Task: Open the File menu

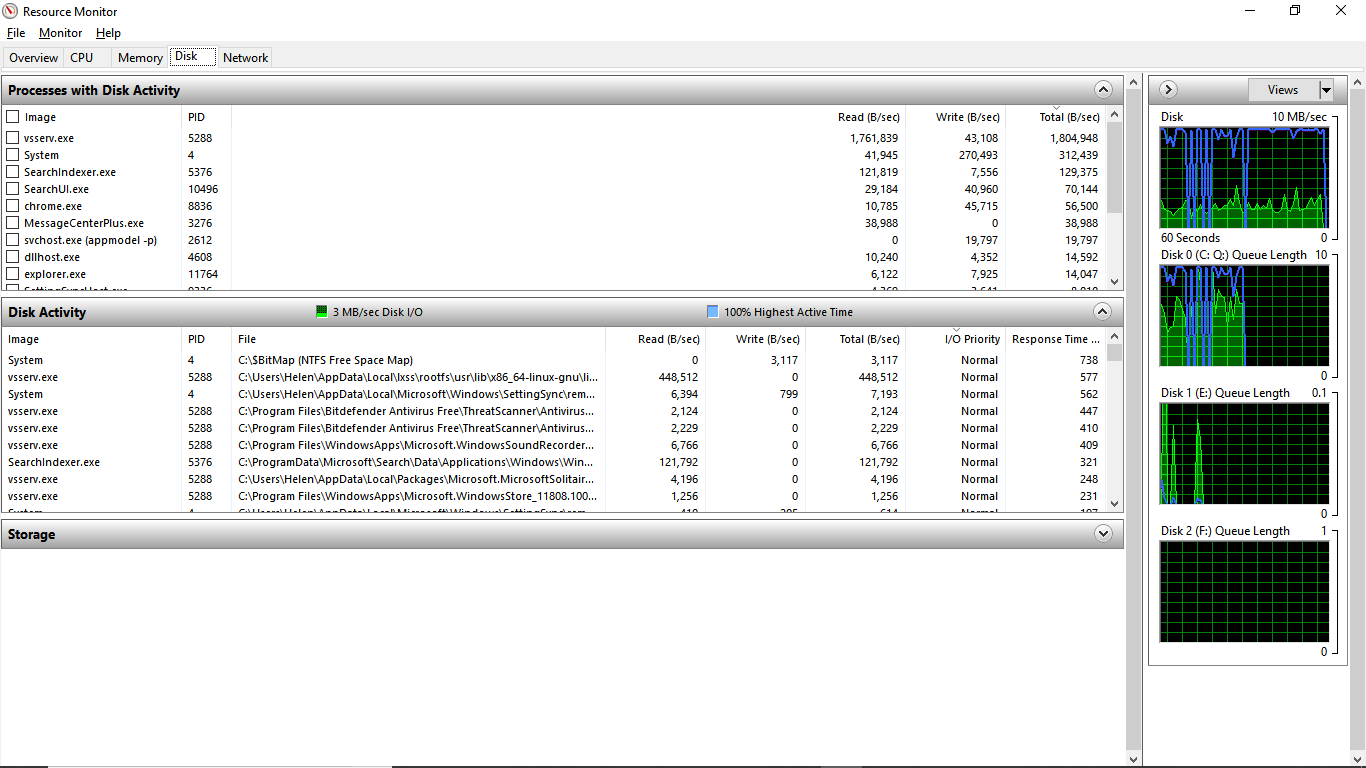Action: (x=16, y=33)
